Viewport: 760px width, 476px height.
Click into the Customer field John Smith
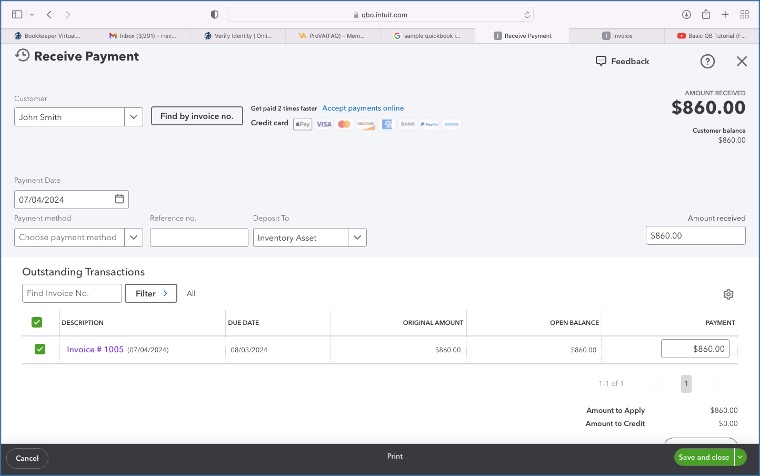69,117
